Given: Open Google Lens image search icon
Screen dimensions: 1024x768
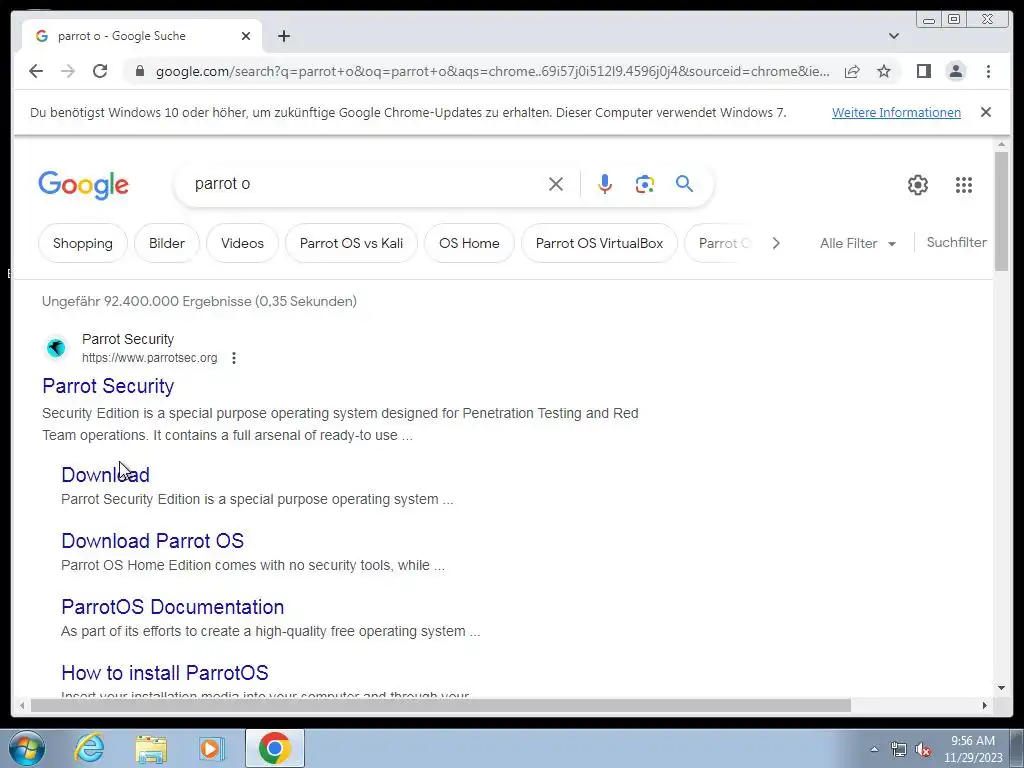Looking at the screenshot, I should tap(645, 184).
